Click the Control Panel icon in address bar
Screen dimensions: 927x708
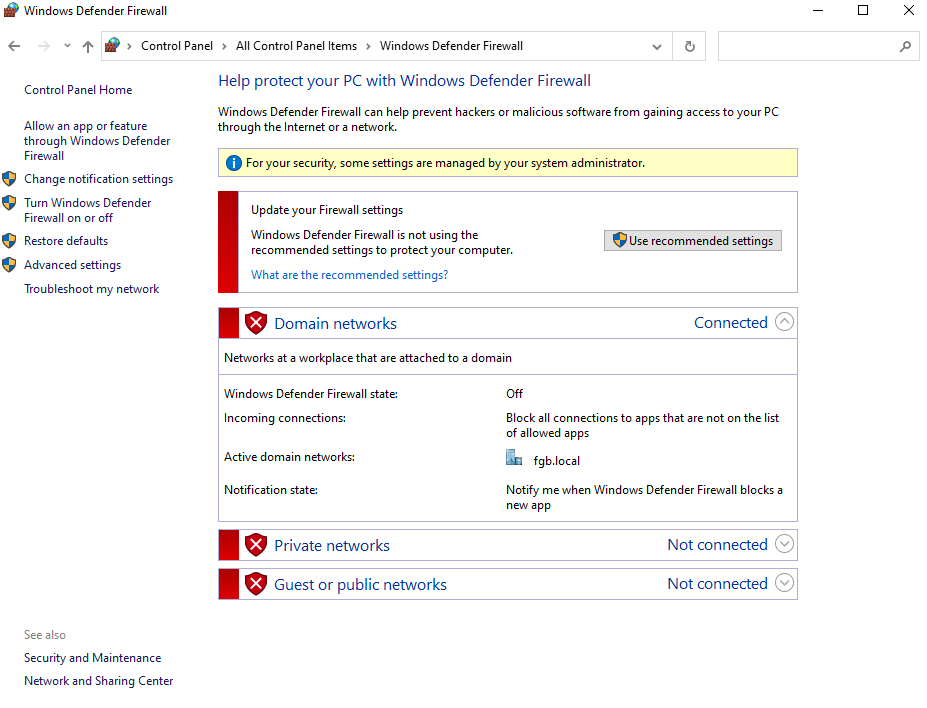[x=112, y=46]
